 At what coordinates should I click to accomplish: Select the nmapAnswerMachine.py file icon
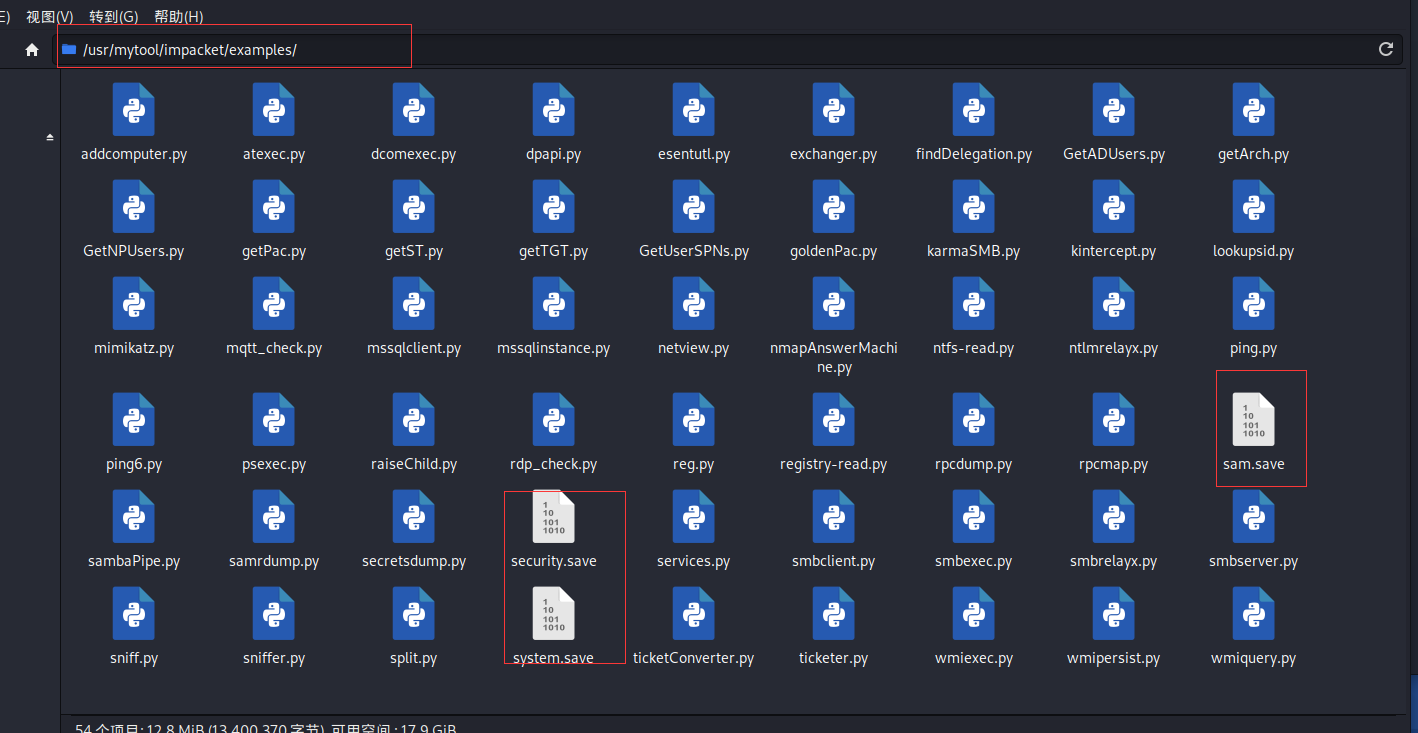pos(834,304)
